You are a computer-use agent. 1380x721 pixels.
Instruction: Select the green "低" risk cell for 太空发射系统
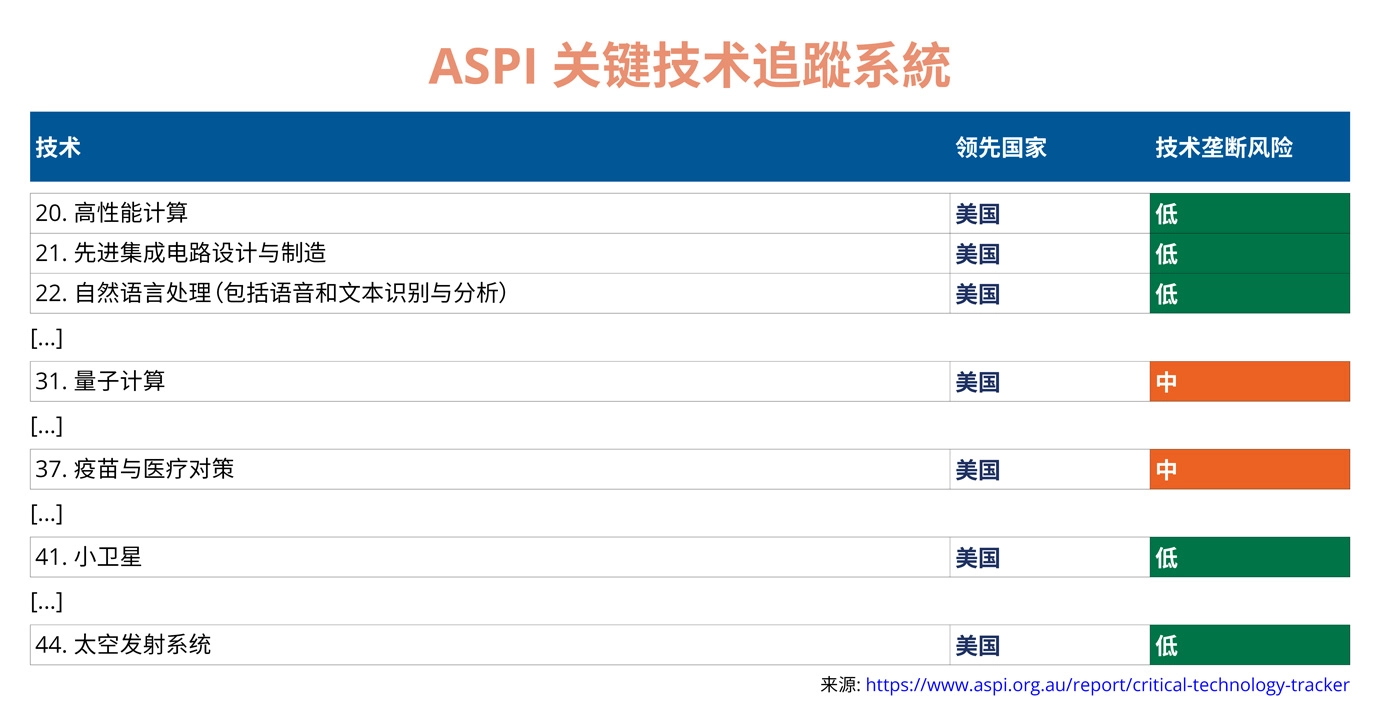(1249, 645)
